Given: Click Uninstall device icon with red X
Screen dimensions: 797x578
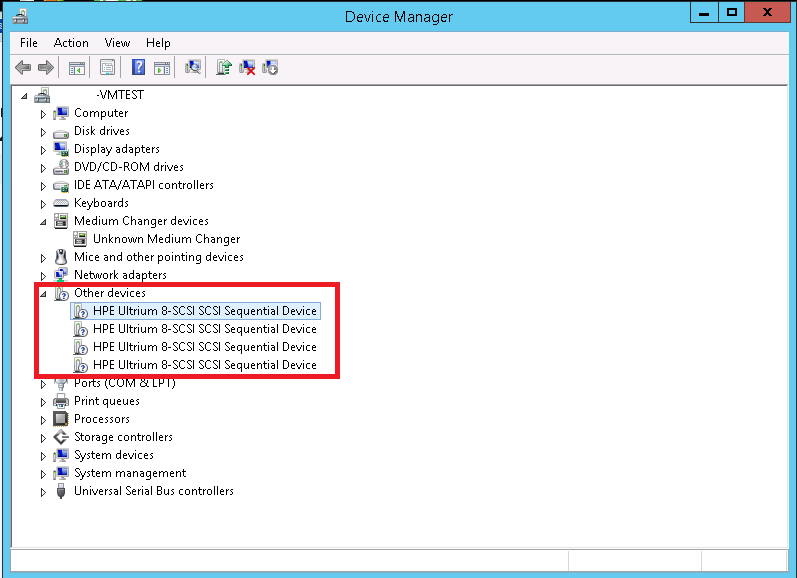Looking at the screenshot, I should click(247, 67).
